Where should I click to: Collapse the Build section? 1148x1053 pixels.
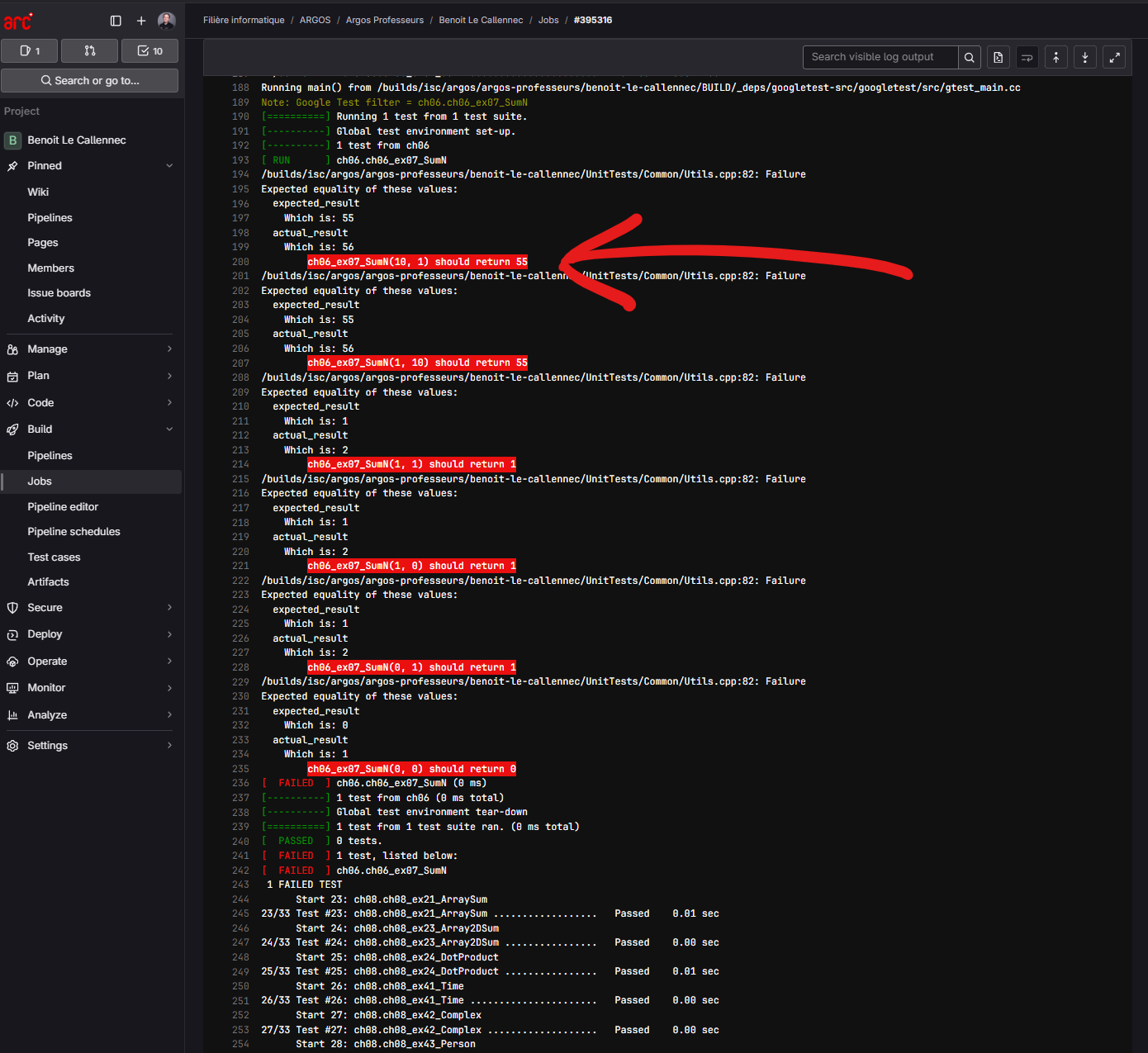(91, 429)
